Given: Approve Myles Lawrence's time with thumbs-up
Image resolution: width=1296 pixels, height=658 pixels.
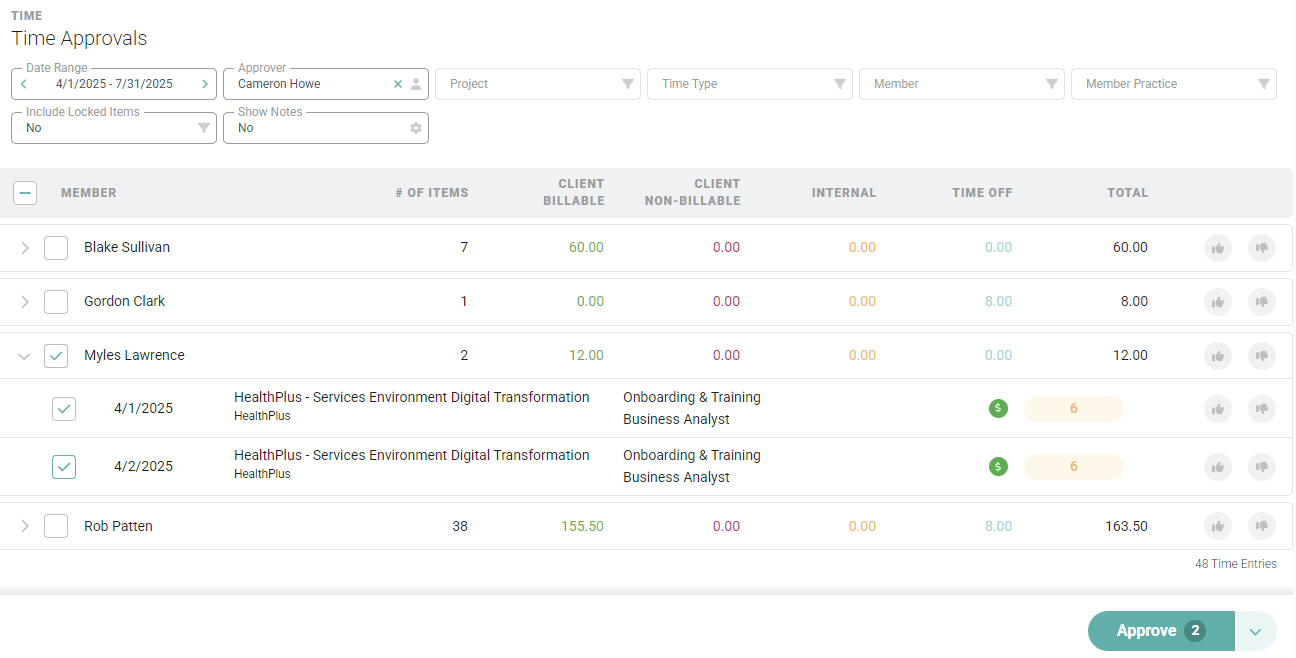Looking at the screenshot, I should click(1218, 356).
